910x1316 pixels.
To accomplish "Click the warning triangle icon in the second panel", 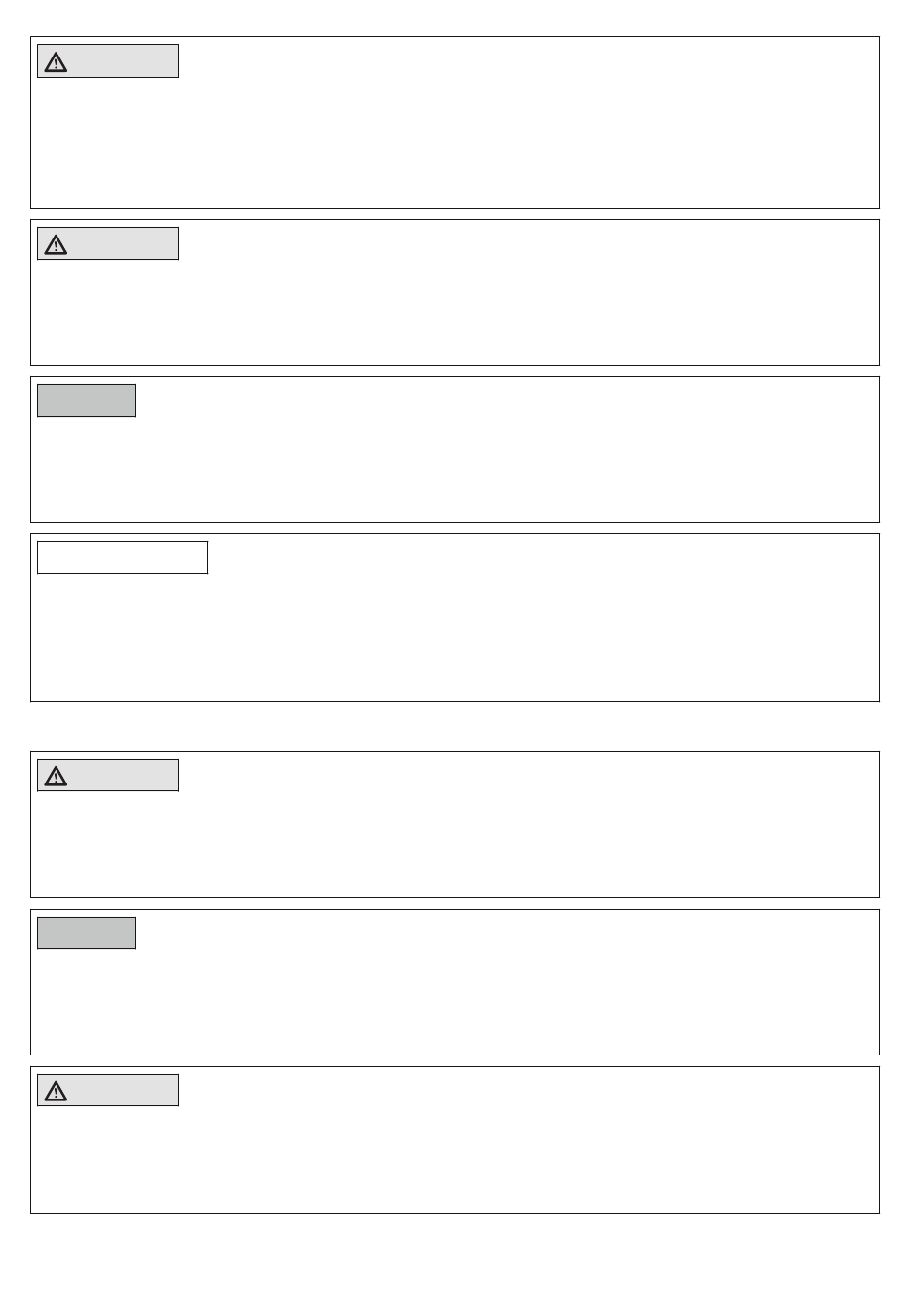I will click(56, 244).
